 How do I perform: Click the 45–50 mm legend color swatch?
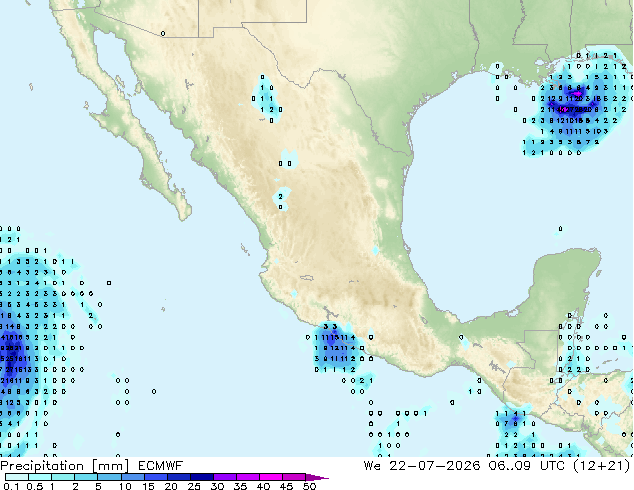point(294,477)
